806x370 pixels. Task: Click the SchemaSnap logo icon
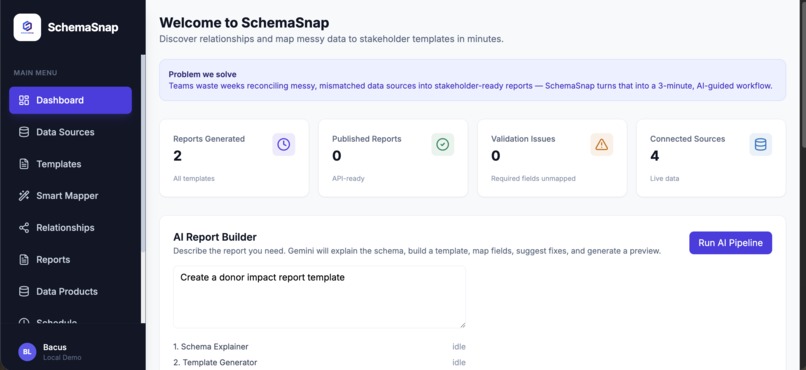[x=27, y=27]
